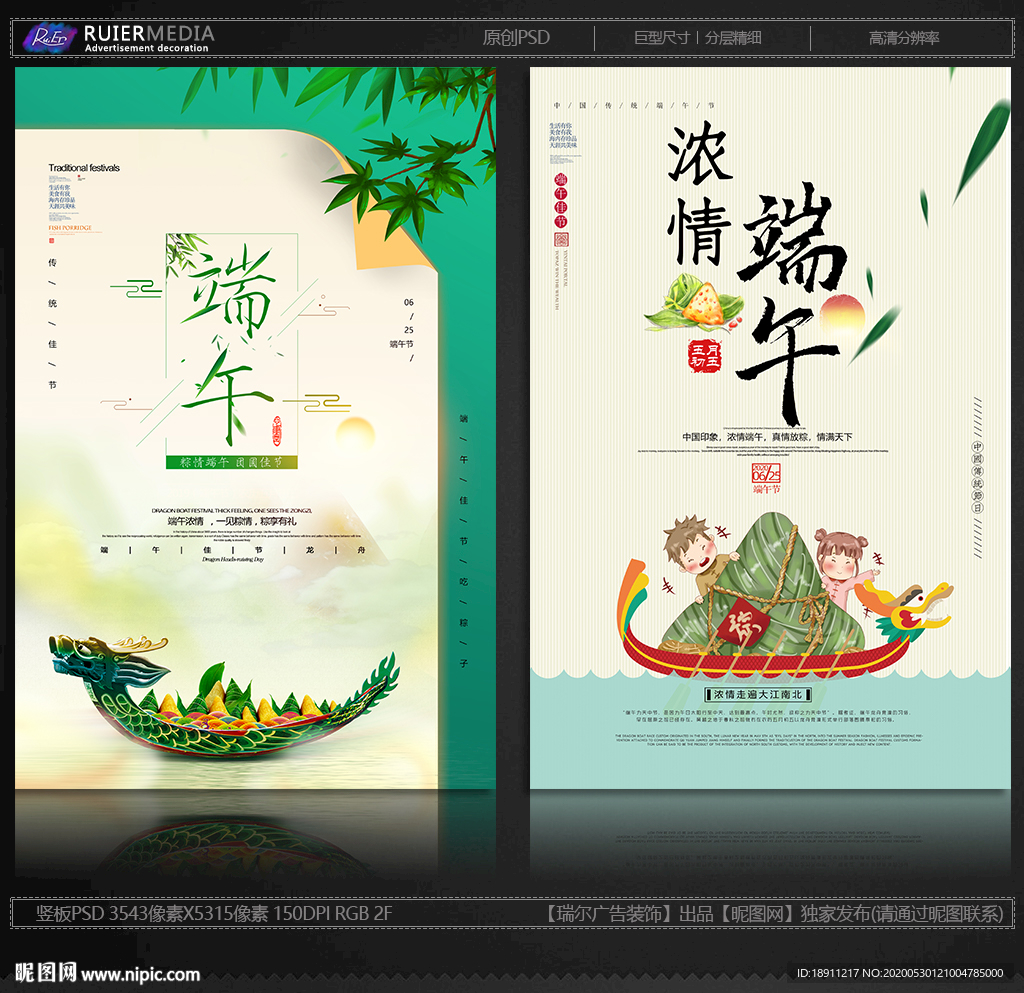
Task: Click '中国印象，浓情端午，真情放粽，情满天下' text
Action: click(767, 437)
